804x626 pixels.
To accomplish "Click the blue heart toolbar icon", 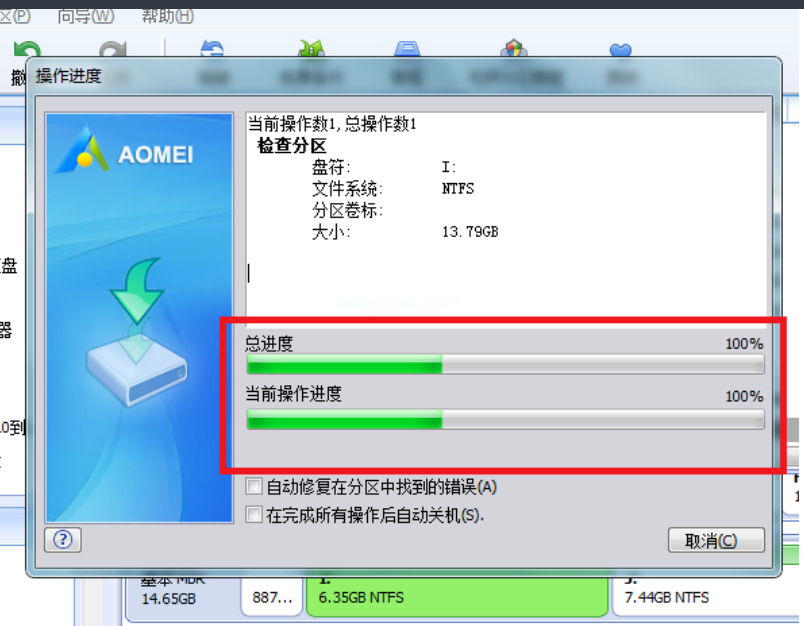I will tap(620, 50).
